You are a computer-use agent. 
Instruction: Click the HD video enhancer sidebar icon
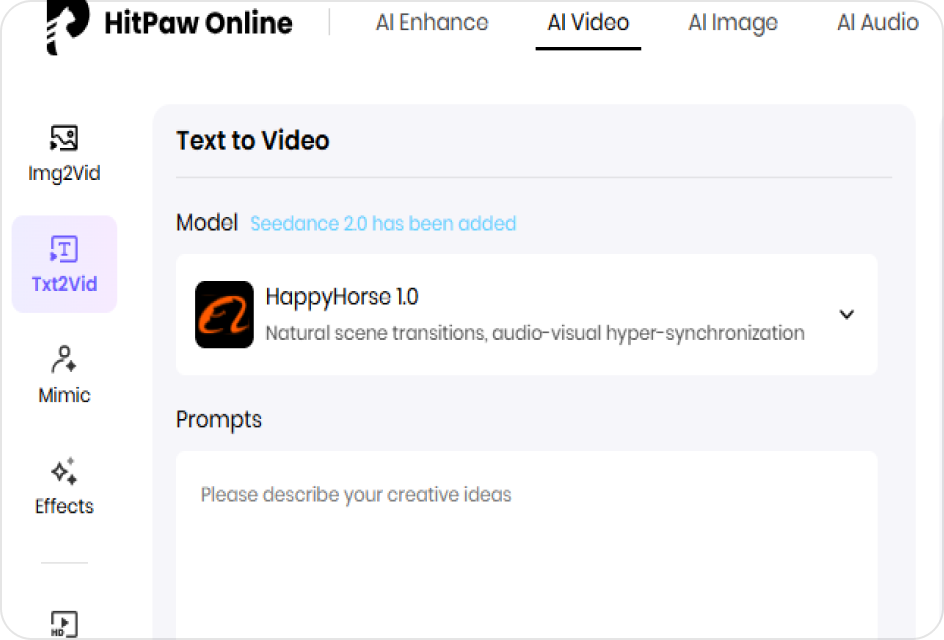pos(64,624)
